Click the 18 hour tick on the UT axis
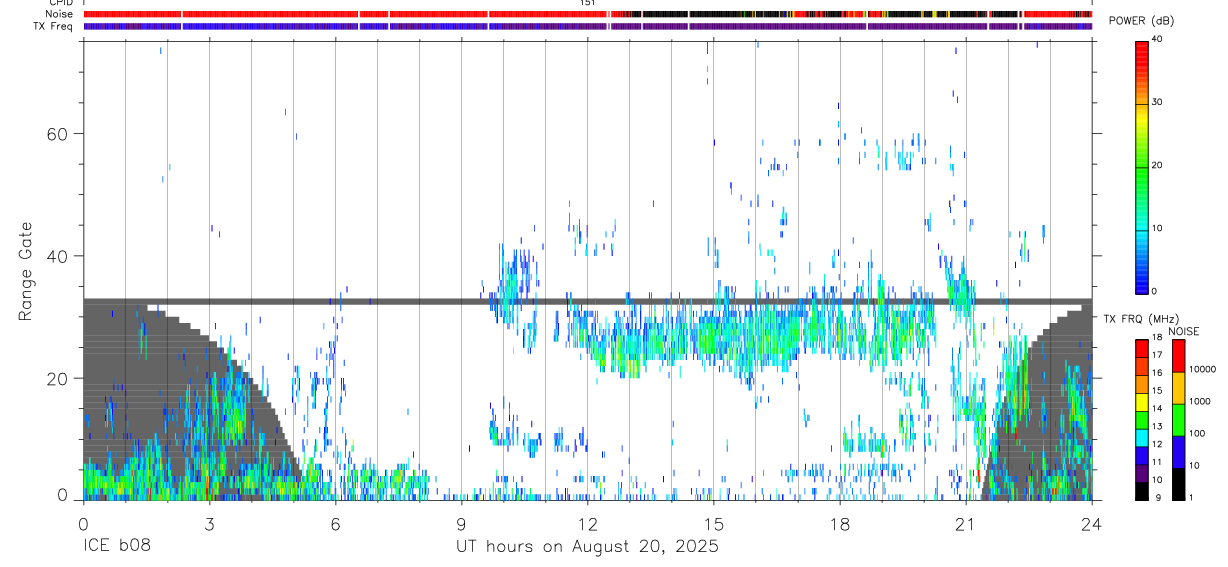 840,524
